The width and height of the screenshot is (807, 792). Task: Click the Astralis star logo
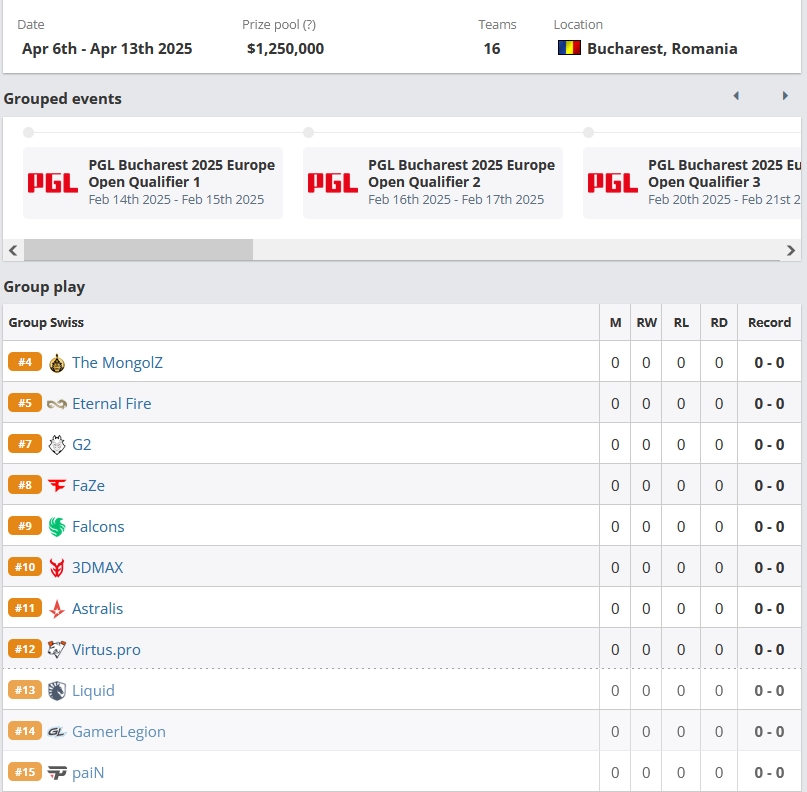coord(57,609)
